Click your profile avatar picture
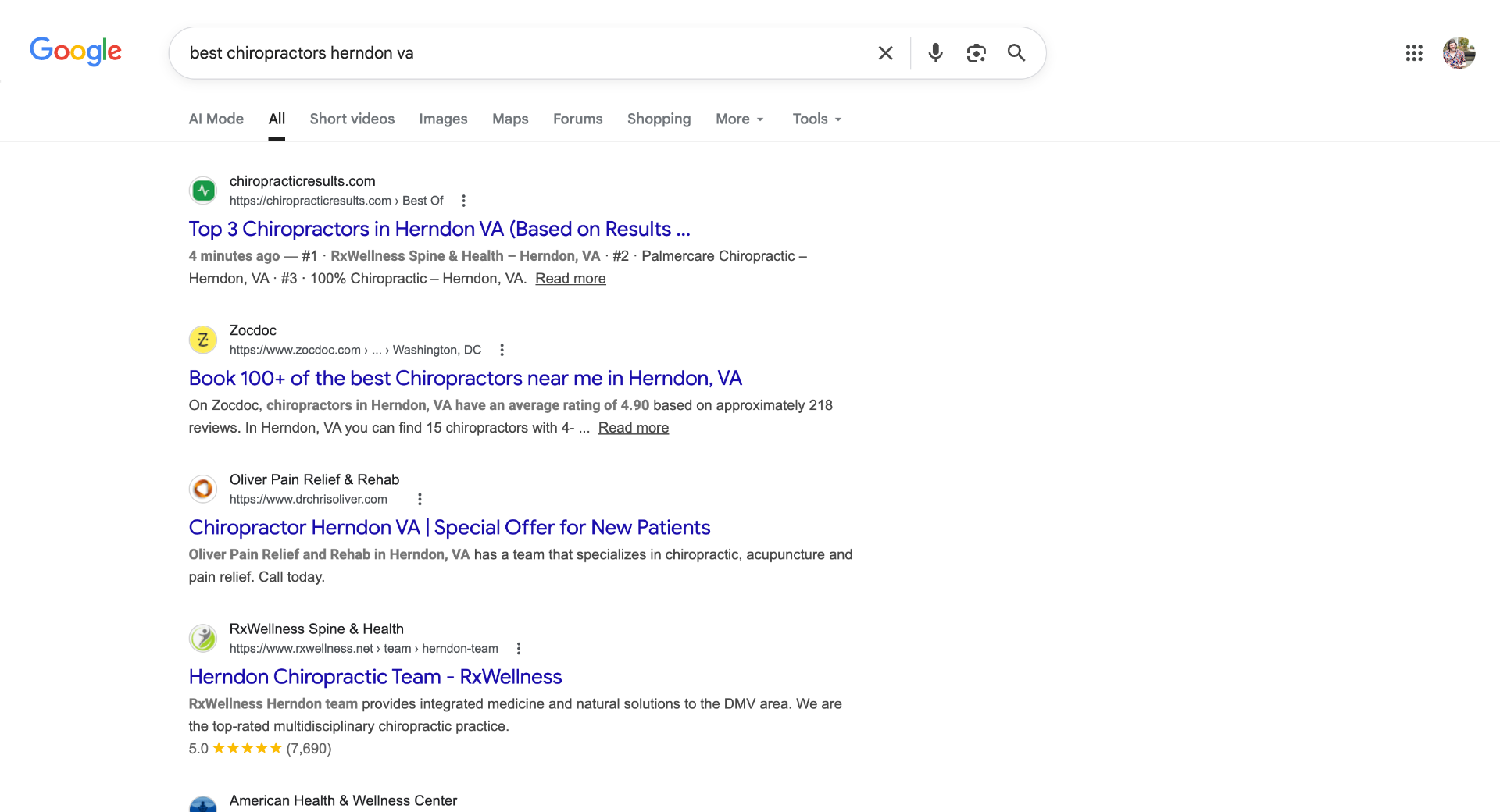Image resolution: width=1500 pixels, height=812 pixels. tap(1460, 53)
